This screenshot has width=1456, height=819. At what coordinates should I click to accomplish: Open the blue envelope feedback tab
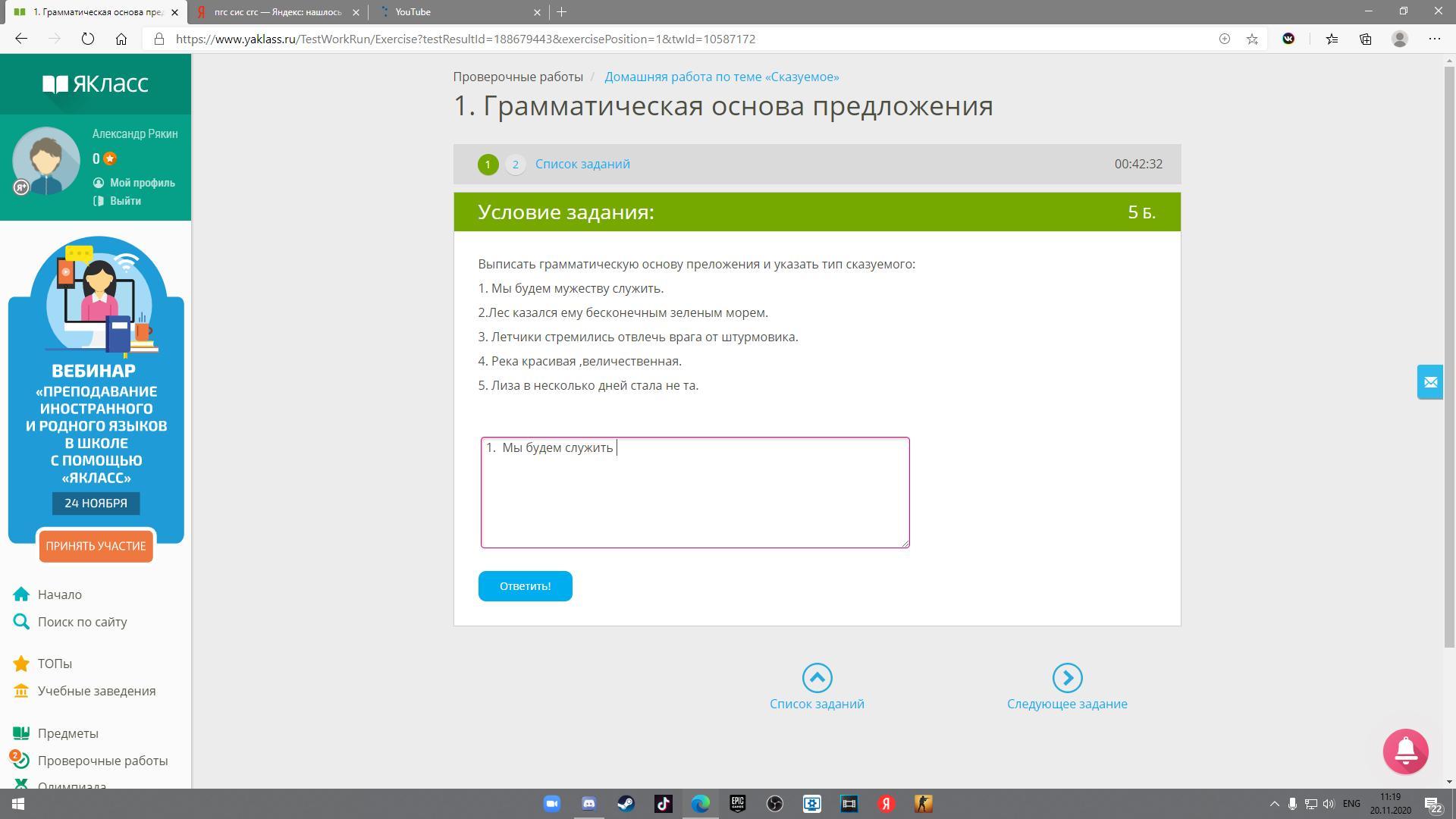coord(1430,382)
